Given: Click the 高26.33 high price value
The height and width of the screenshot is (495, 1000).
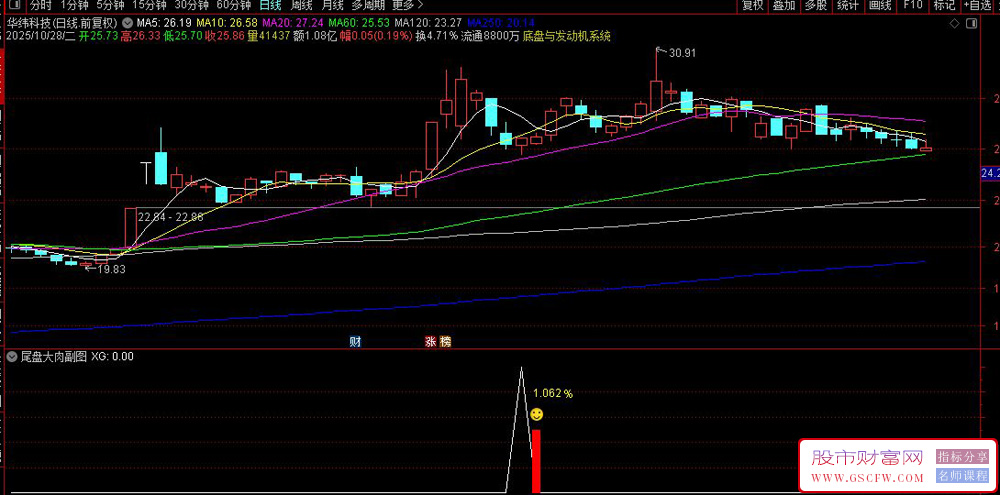Looking at the screenshot, I should pos(141,36).
